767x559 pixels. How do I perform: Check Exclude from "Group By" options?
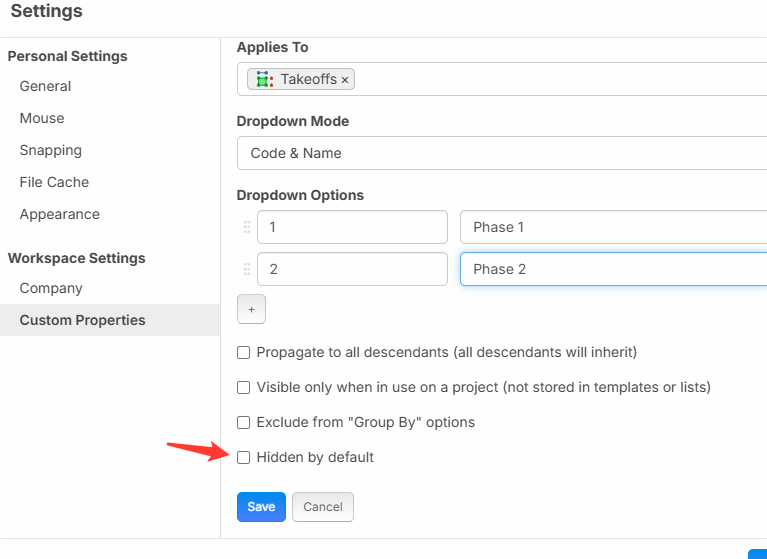pos(243,422)
